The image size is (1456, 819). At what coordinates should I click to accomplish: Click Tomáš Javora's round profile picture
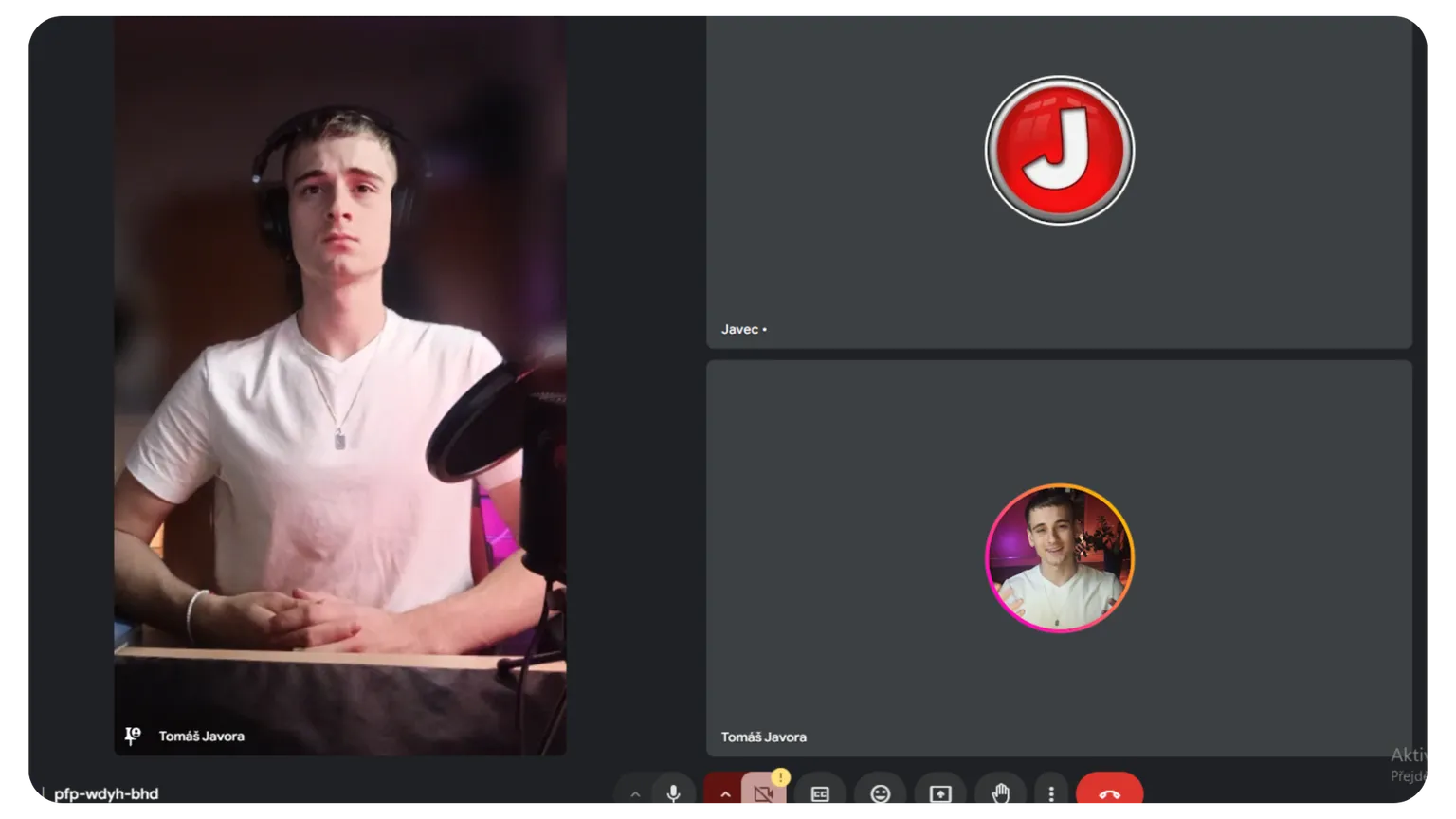(x=1059, y=558)
